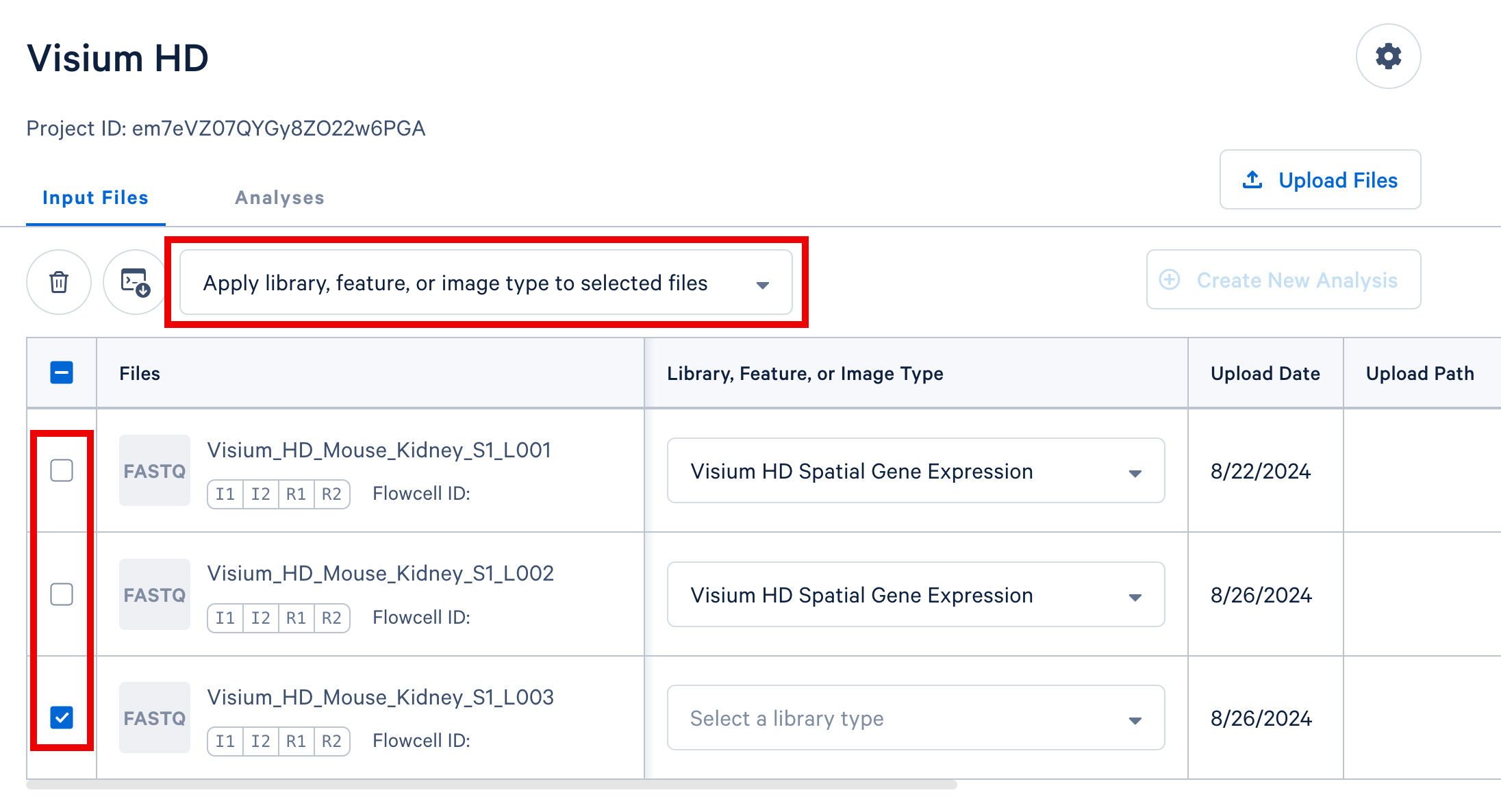This screenshot has height=812, width=1501.
Task: Toggle the select-all header checkbox
Action: (62, 373)
